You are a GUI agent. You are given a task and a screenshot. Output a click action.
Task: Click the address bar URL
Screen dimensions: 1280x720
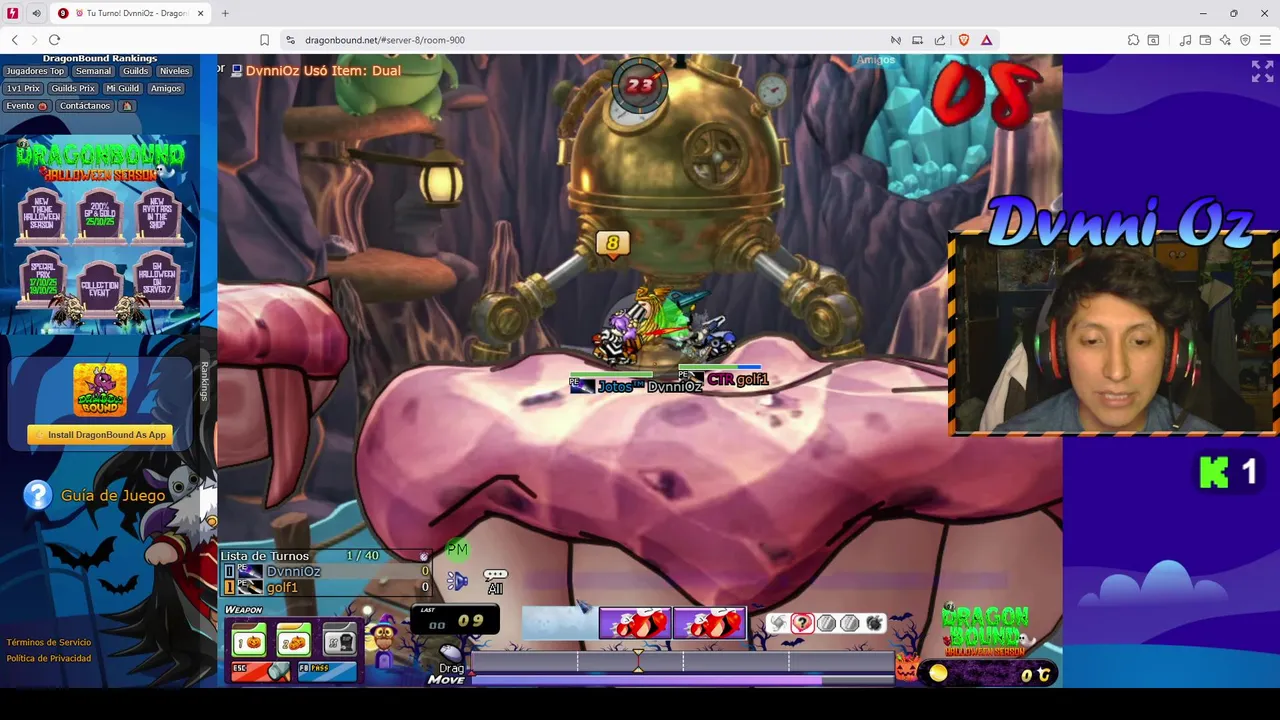(385, 40)
